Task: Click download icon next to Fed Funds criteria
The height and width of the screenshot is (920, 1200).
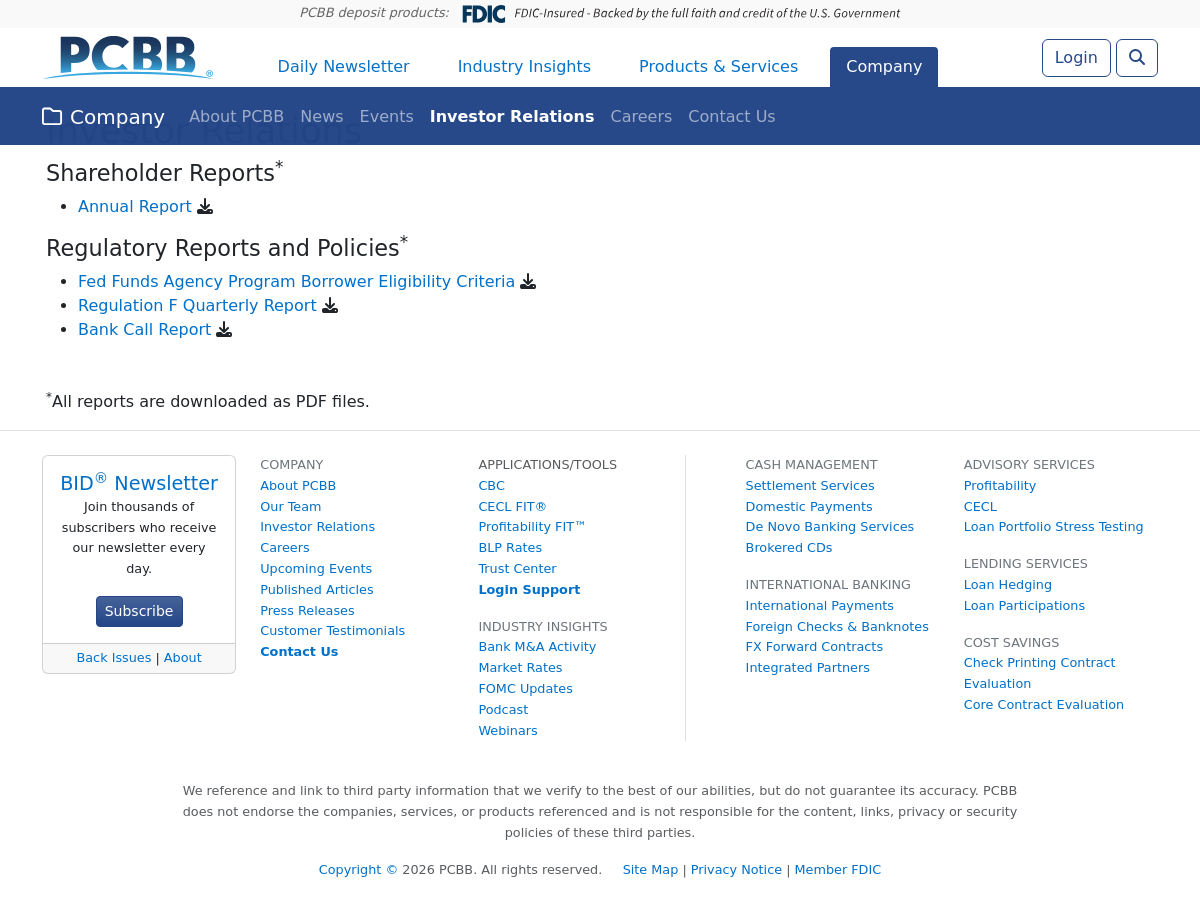Action: (x=528, y=282)
